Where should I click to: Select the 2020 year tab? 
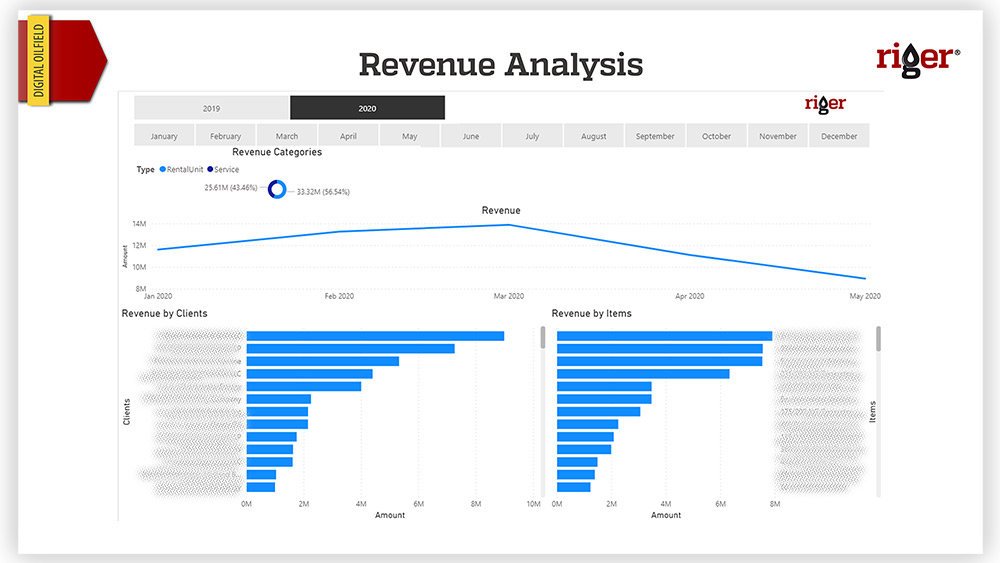[367, 108]
